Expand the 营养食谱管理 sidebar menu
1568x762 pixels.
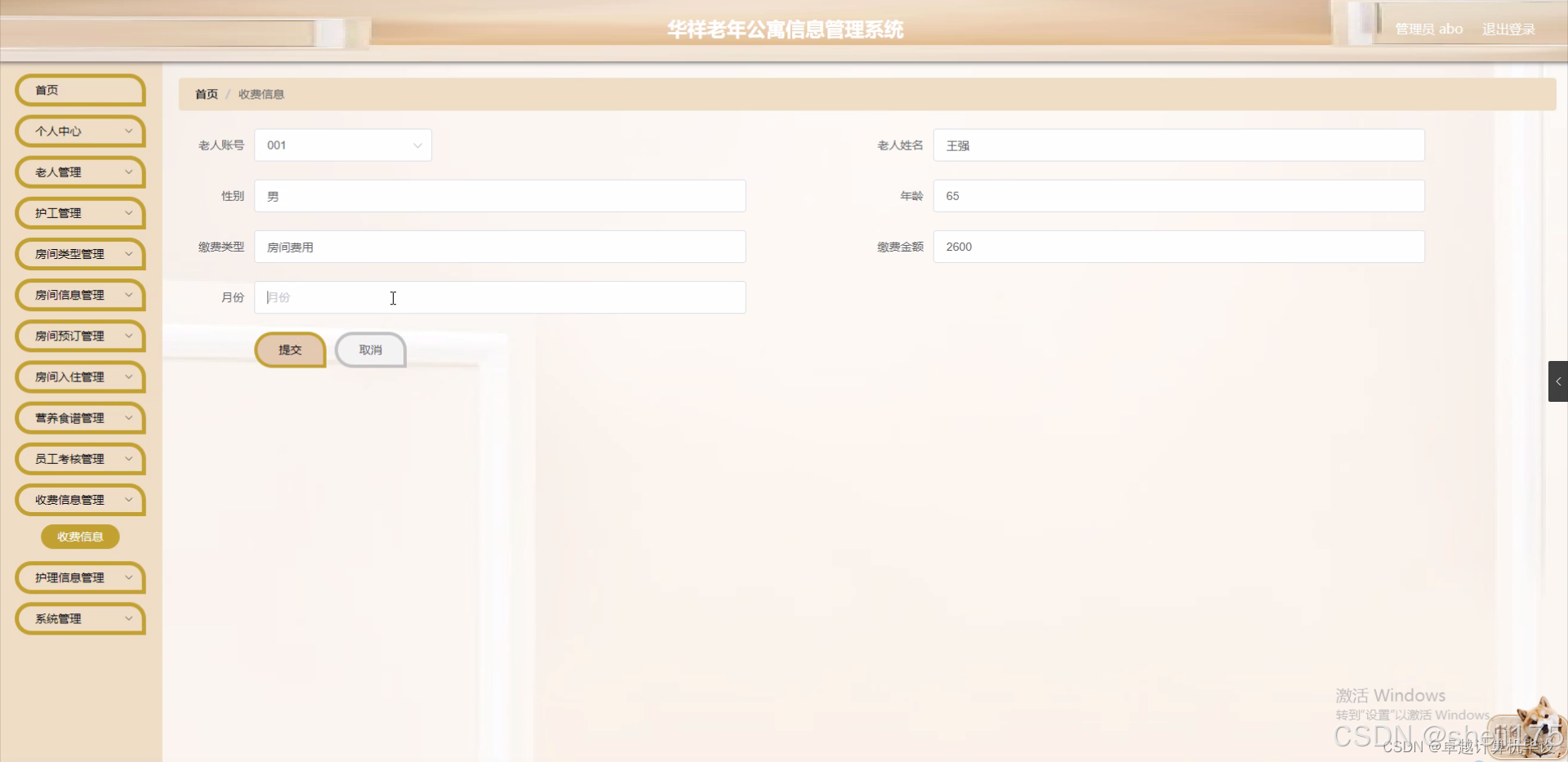coord(80,418)
